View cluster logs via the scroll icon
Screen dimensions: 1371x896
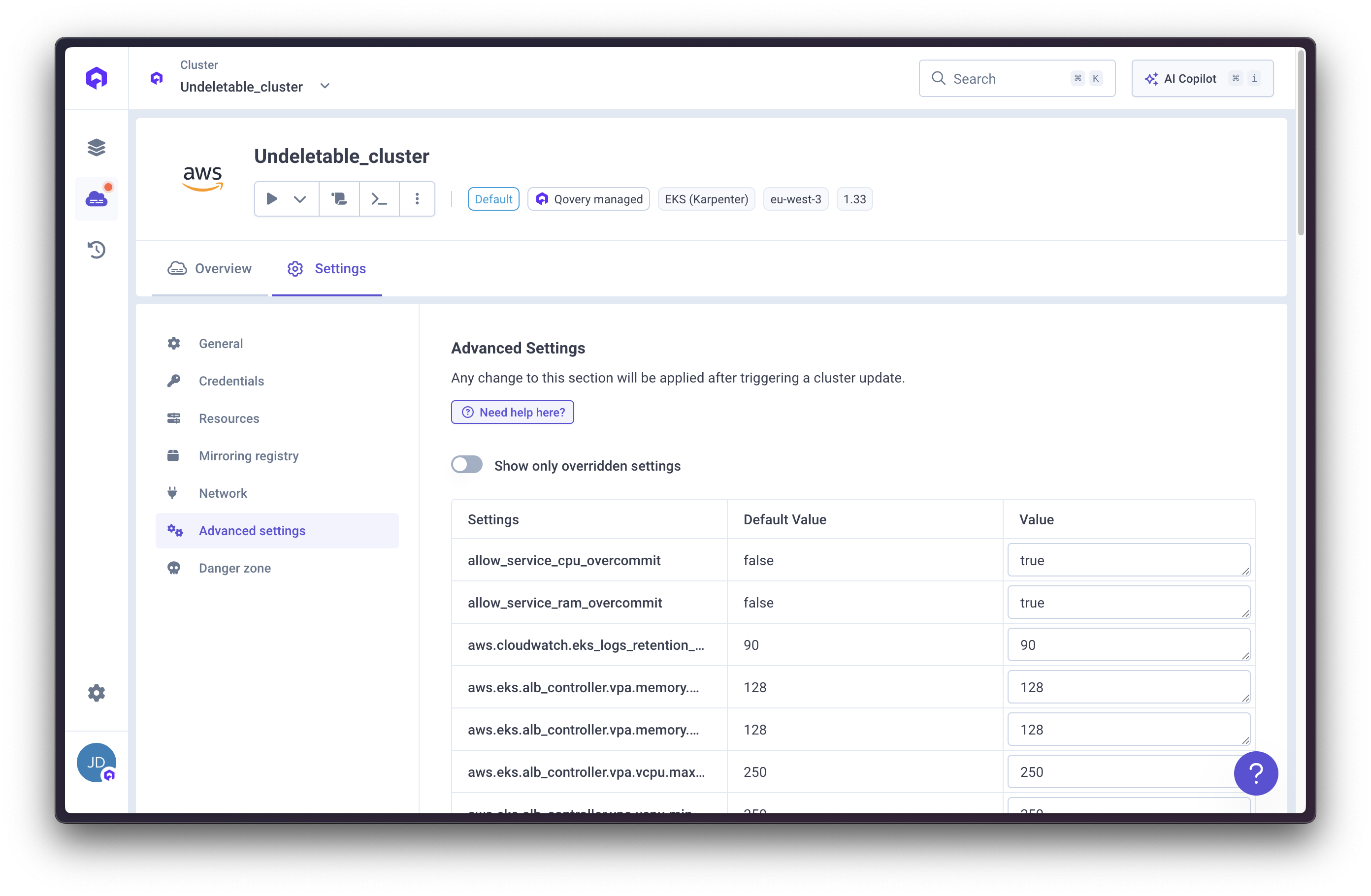pyautogui.click(x=339, y=199)
